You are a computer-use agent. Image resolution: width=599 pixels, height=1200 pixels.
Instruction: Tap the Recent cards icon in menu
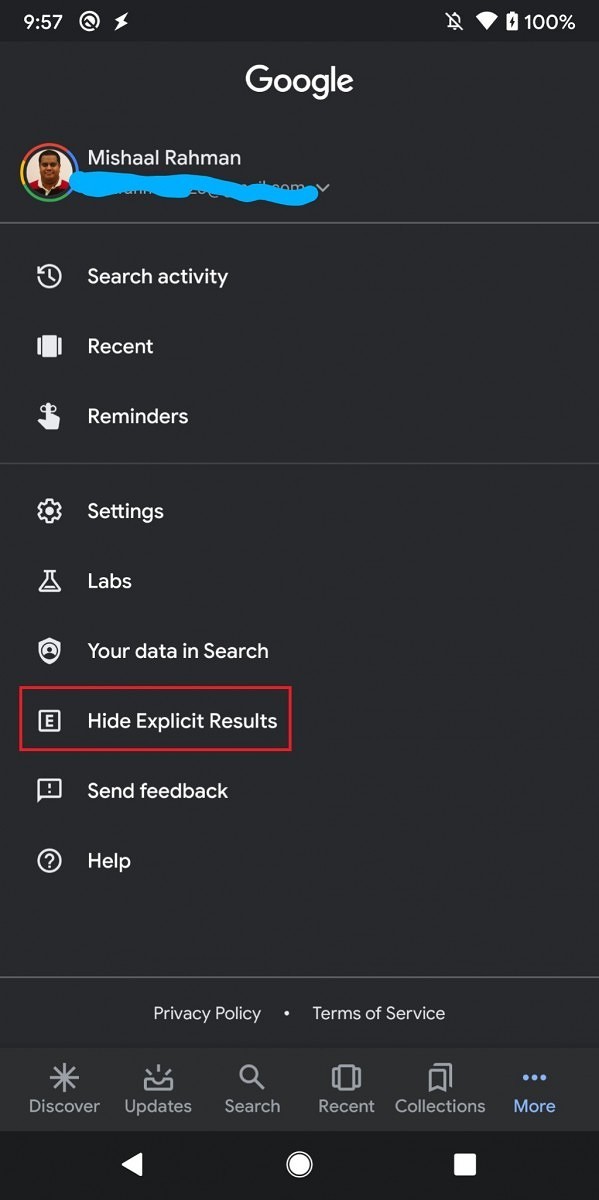tap(49, 347)
